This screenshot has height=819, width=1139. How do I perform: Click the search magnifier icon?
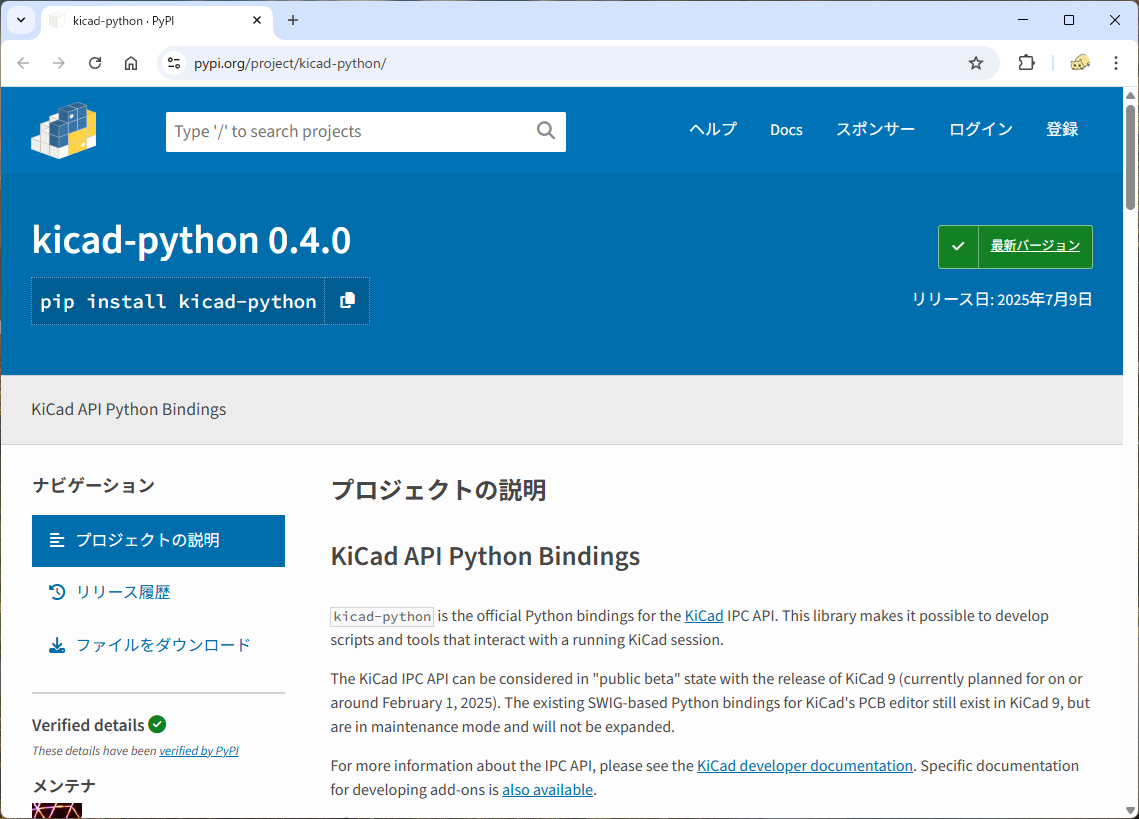point(545,131)
